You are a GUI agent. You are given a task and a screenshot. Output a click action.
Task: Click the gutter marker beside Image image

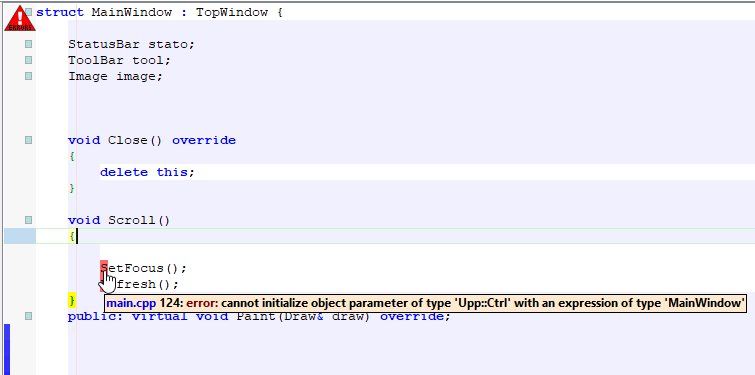28,76
